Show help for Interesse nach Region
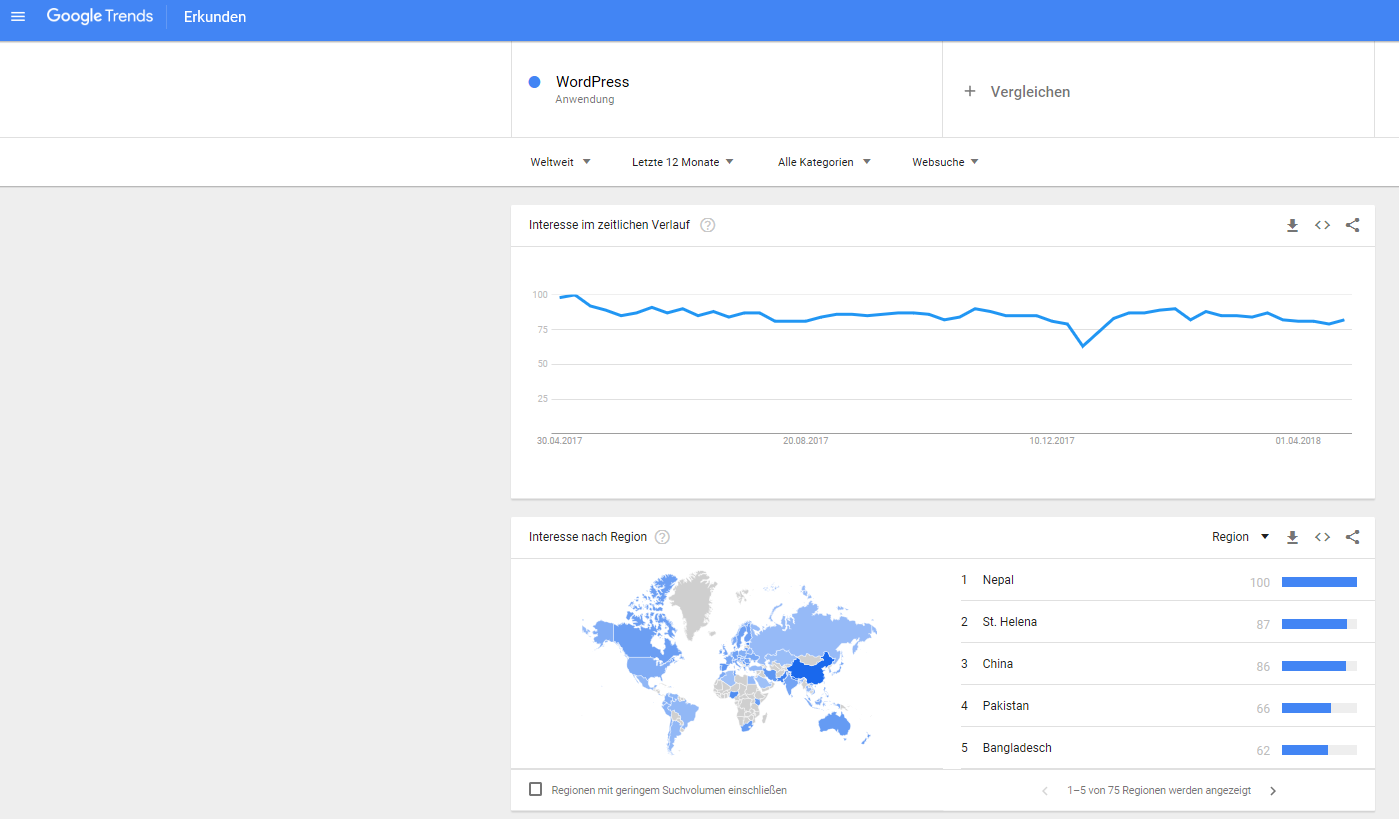1399x819 pixels. 662,537
